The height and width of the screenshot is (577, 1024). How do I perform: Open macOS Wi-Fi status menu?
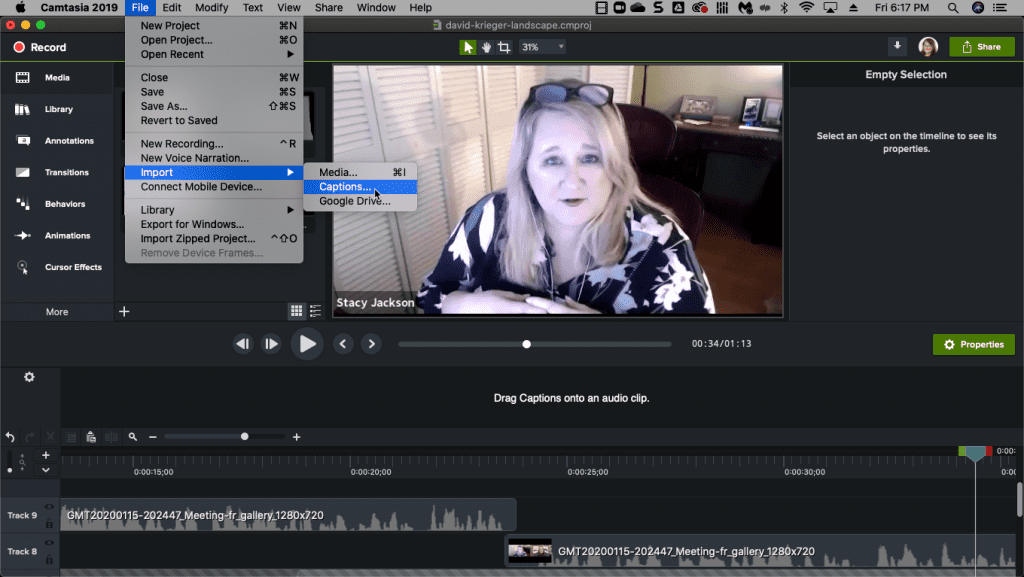click(x=807, y=8)
